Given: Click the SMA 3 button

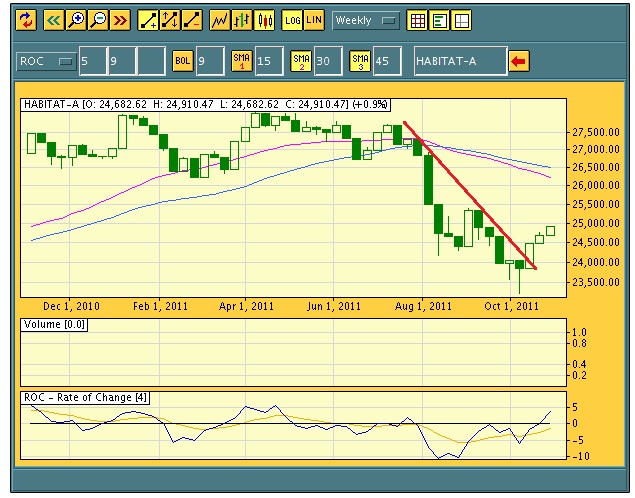Looking at the screenshot, I should coord(360,62).
